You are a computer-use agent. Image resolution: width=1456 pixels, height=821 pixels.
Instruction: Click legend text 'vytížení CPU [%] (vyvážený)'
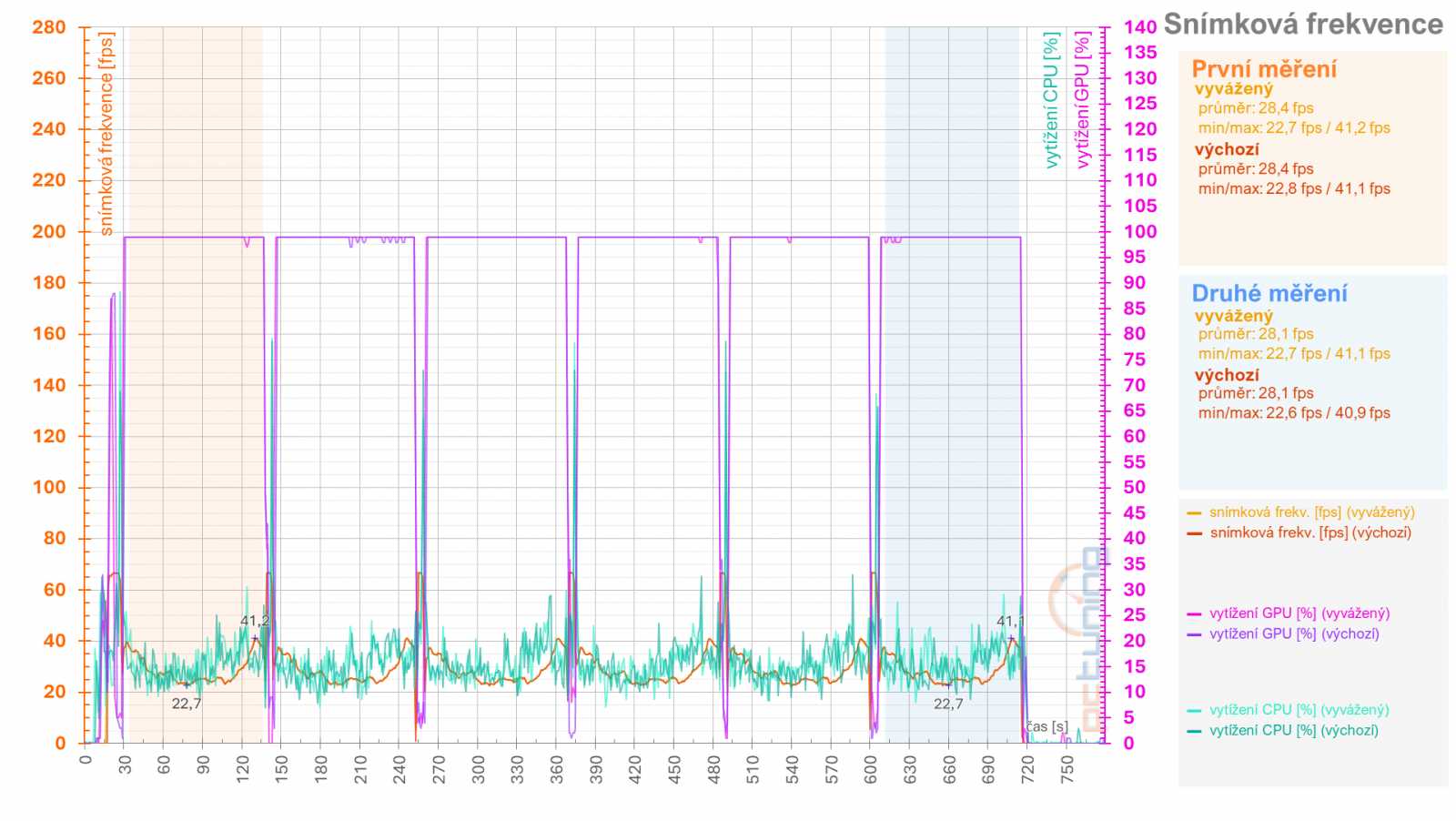pyautogui.click(x=1299, y=710)
